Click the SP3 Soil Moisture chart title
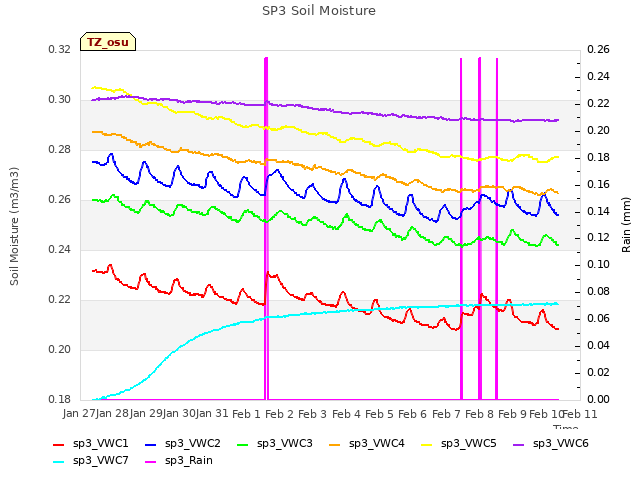640x480 pixels. coord(319,11)
